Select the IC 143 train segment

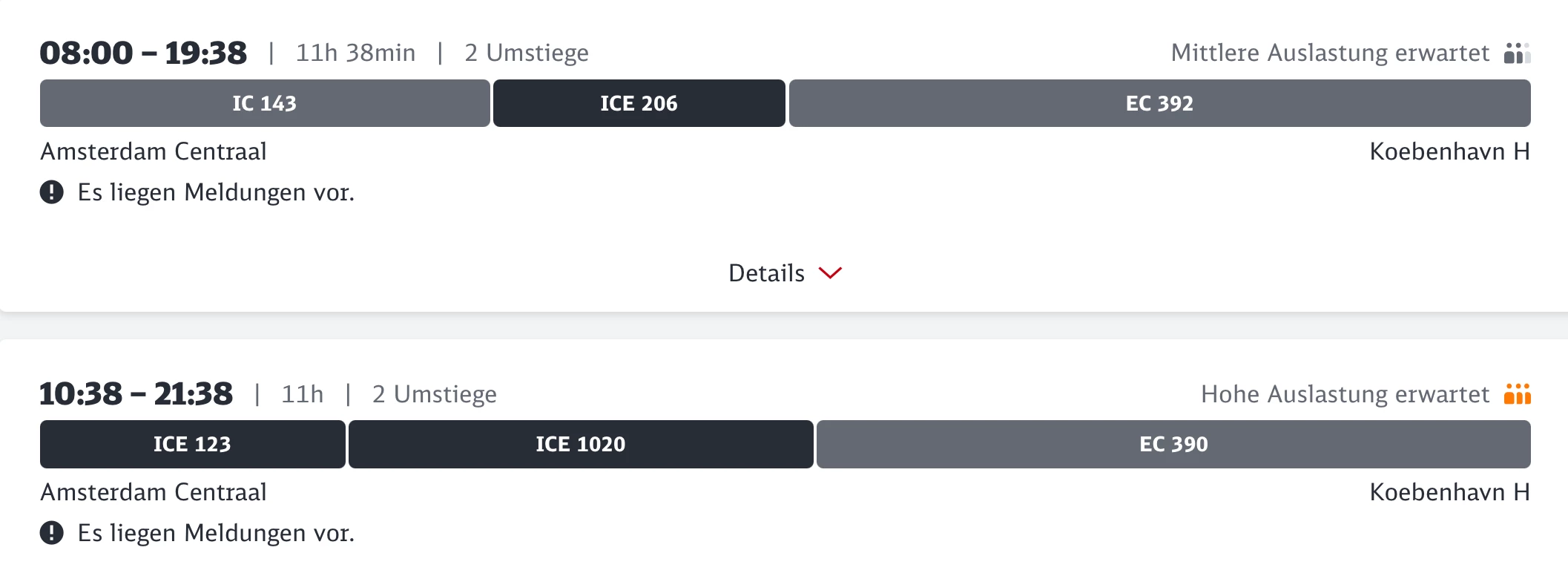pos(264,103)
